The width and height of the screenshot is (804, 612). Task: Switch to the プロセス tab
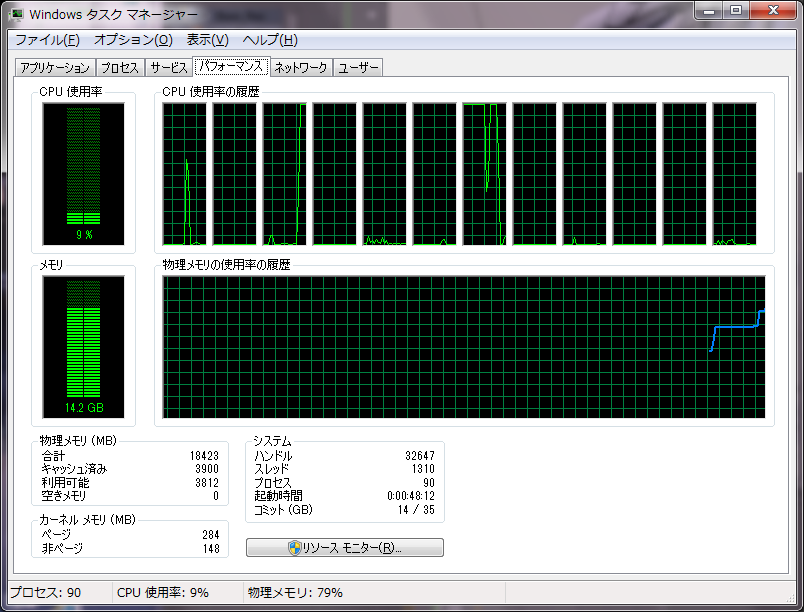click(120, 68)
